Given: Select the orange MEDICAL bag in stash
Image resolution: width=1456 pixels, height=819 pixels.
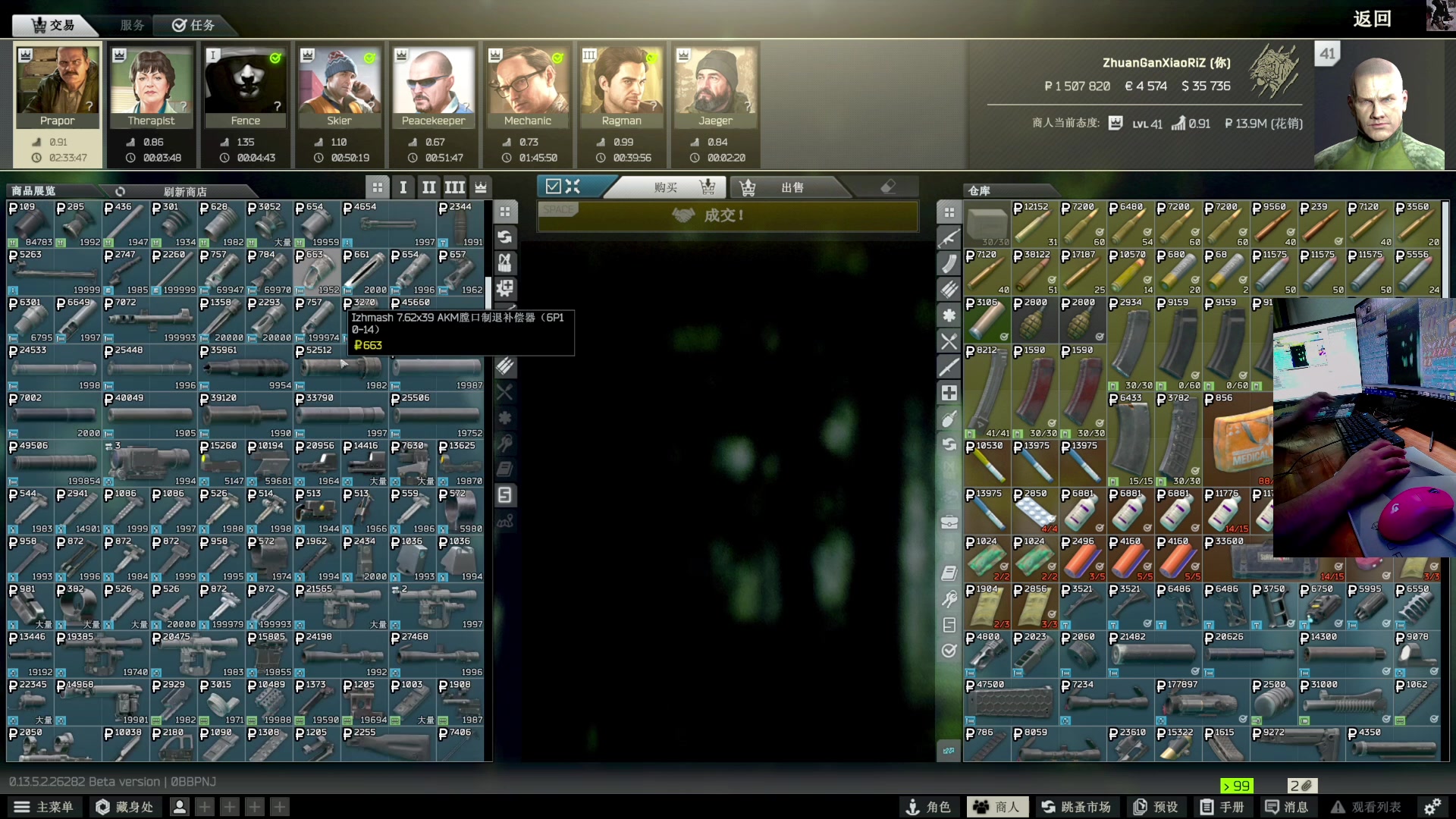Looking at the screenshot, I should pyautogui.click(x=1238, y=440).
